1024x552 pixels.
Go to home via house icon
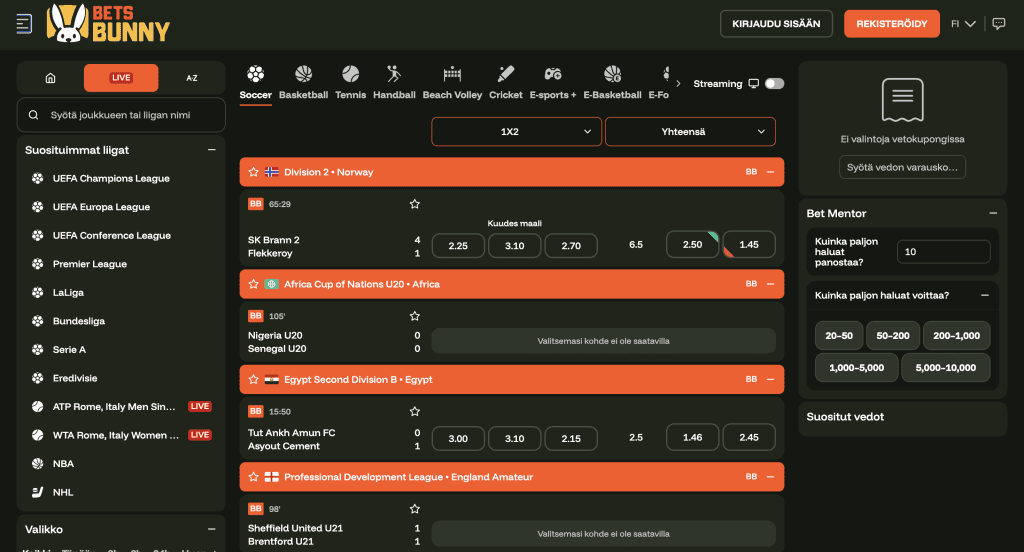[50, 78]
